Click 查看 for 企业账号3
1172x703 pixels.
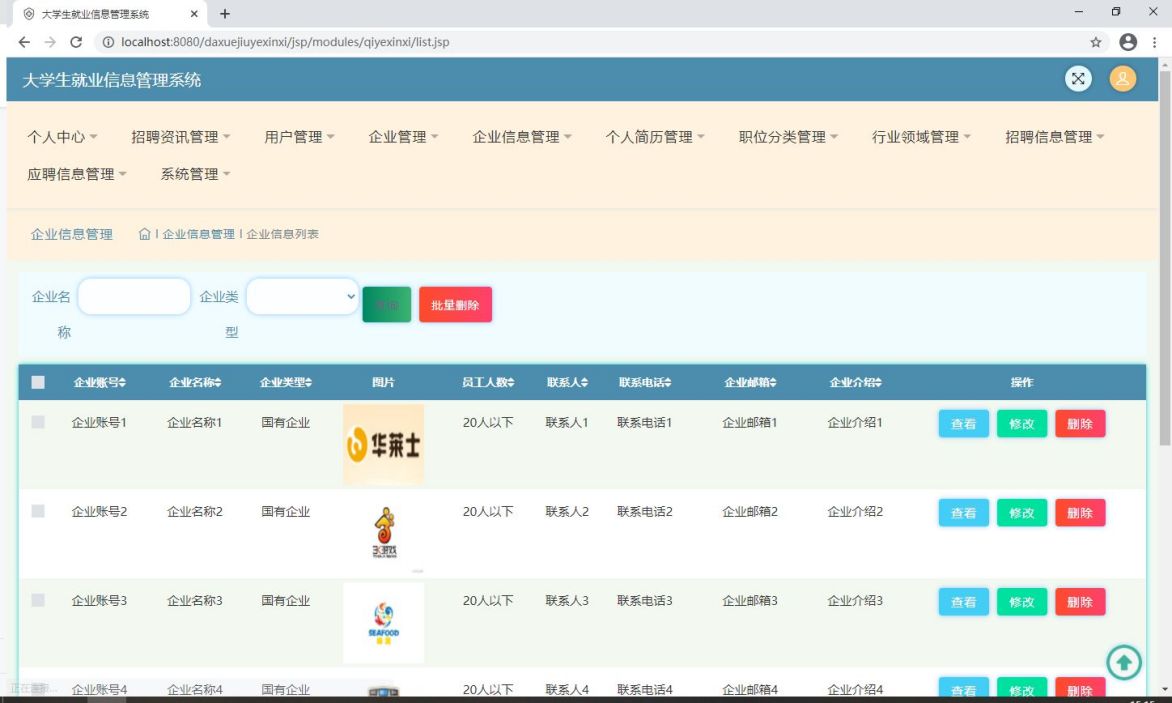(x=963, y=601)
